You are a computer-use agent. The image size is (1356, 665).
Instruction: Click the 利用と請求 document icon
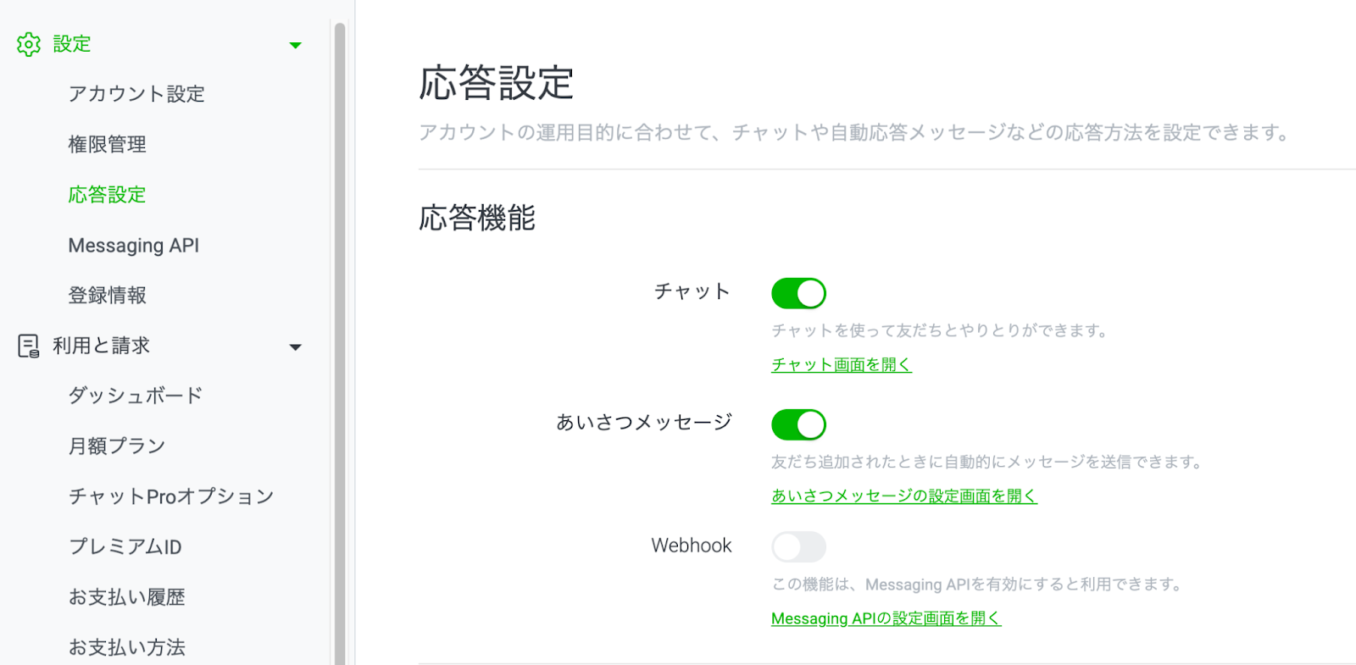(29, 346)
